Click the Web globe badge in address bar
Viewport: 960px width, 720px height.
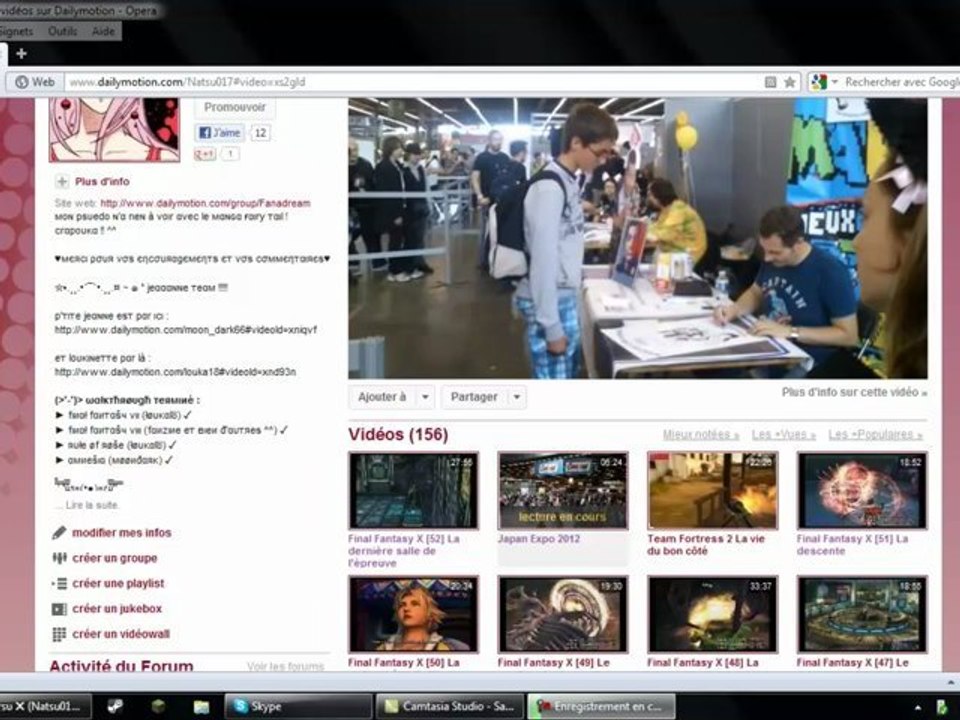coord(35,82)
